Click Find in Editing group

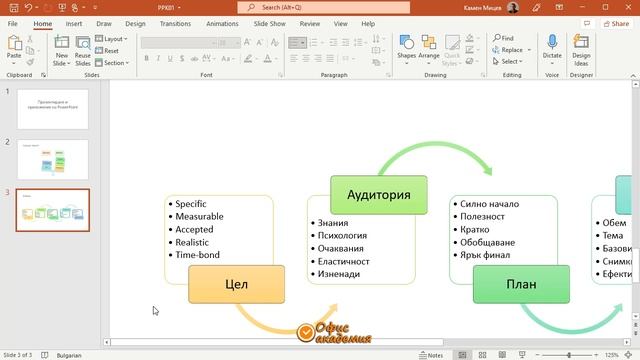tap(503, 38)
